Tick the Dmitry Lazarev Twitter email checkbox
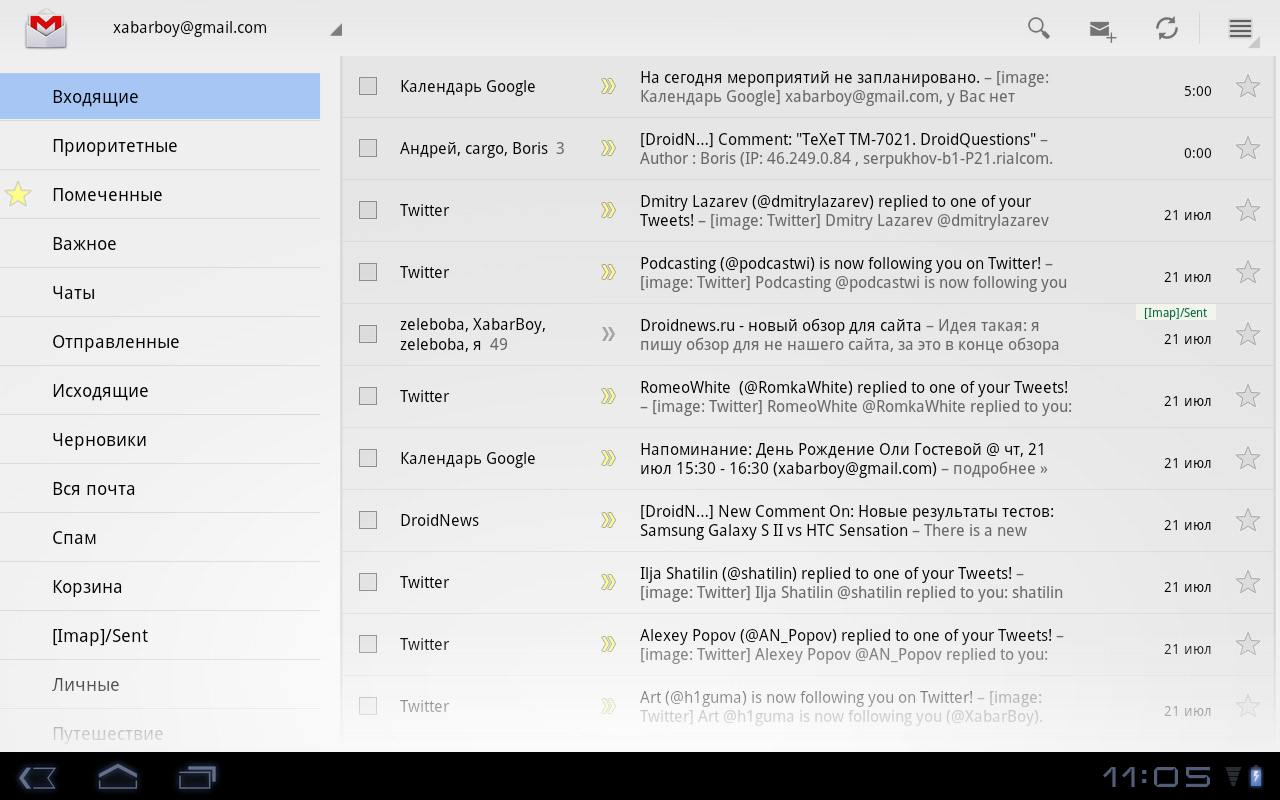This screenshot has height=800, width=1280. (x=368, y=210)
